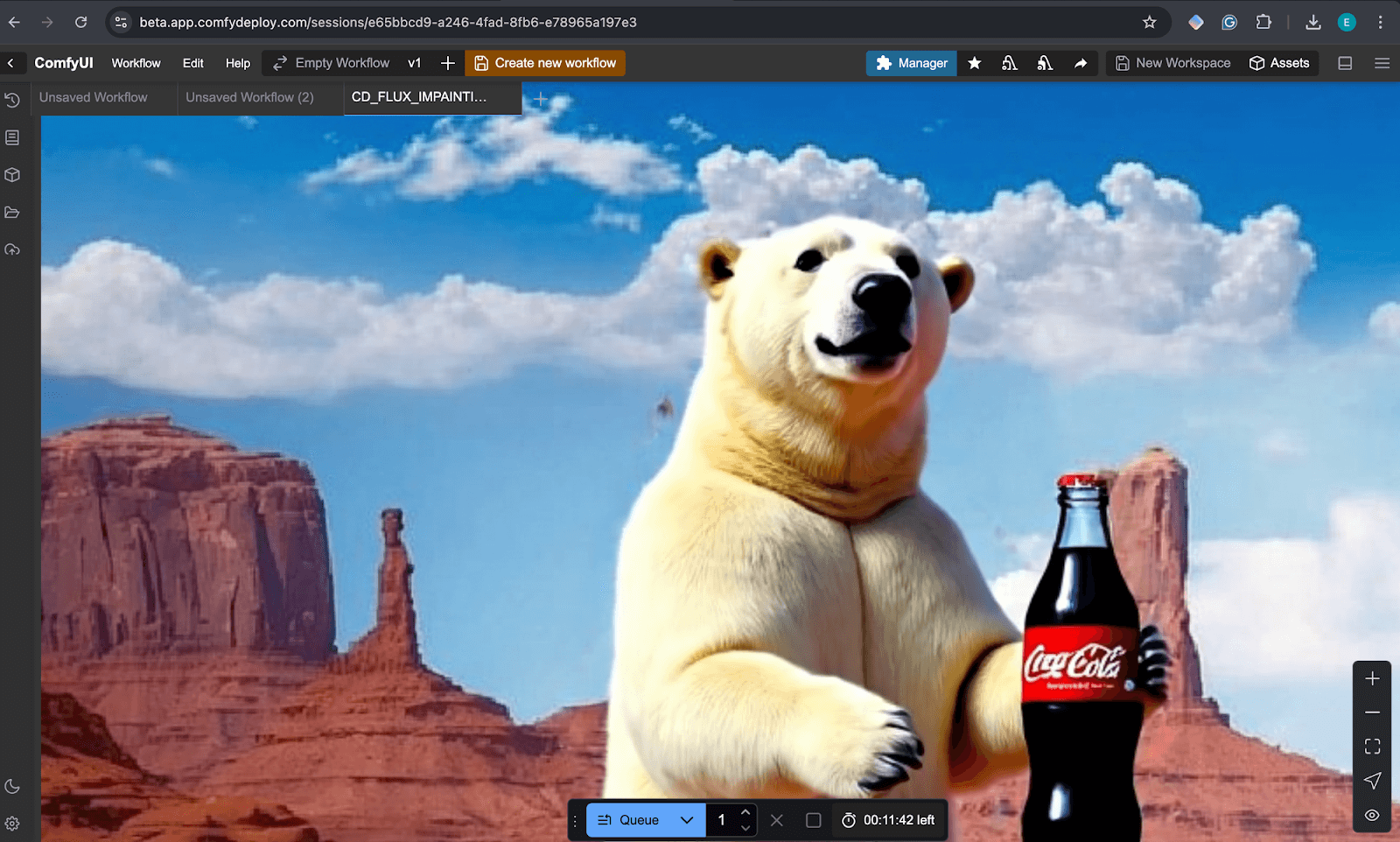Open the workflows folder icon

[12, 213]
